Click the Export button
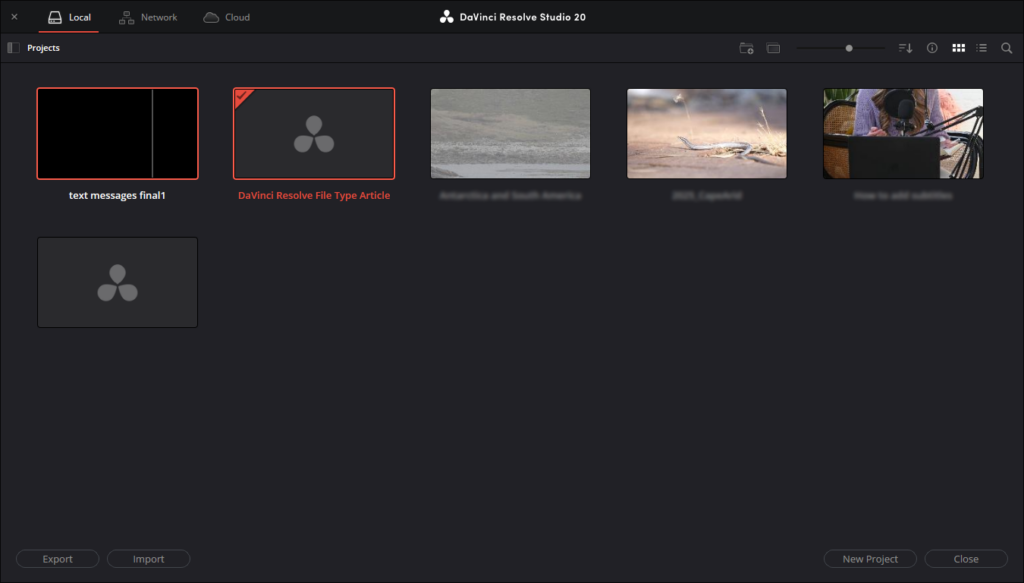Image resolution: width=1024 pixels, height=583 pixels. pos(57,559)
